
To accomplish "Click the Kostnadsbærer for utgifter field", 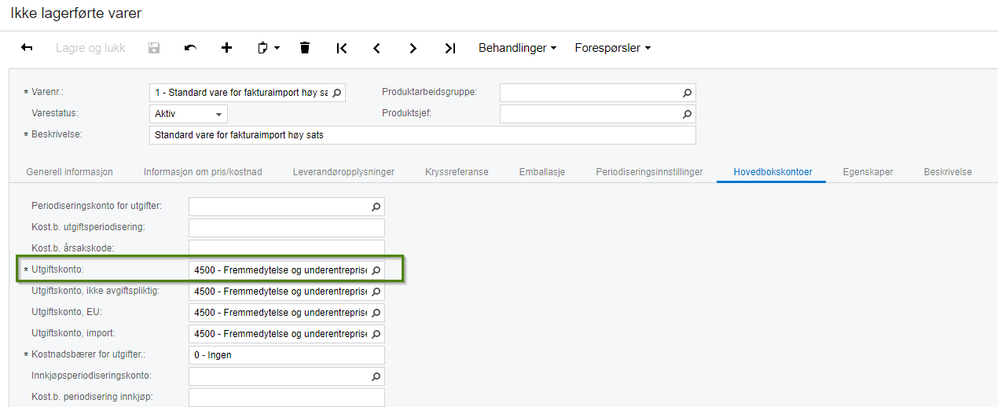I will tap(286, 355).
